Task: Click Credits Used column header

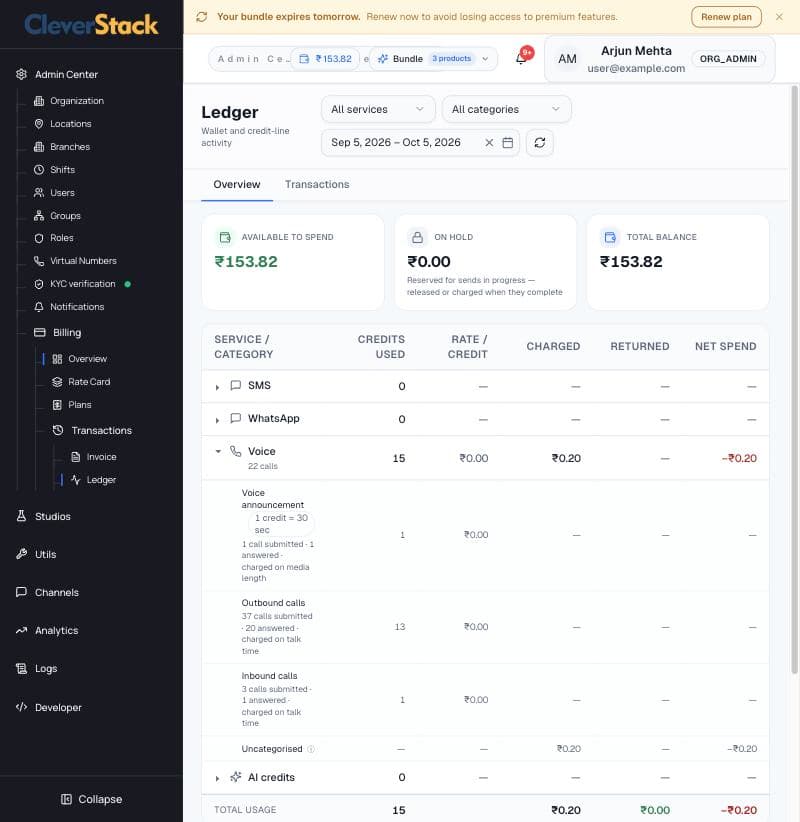Action: pyautogui.click(x=381, y=347)
